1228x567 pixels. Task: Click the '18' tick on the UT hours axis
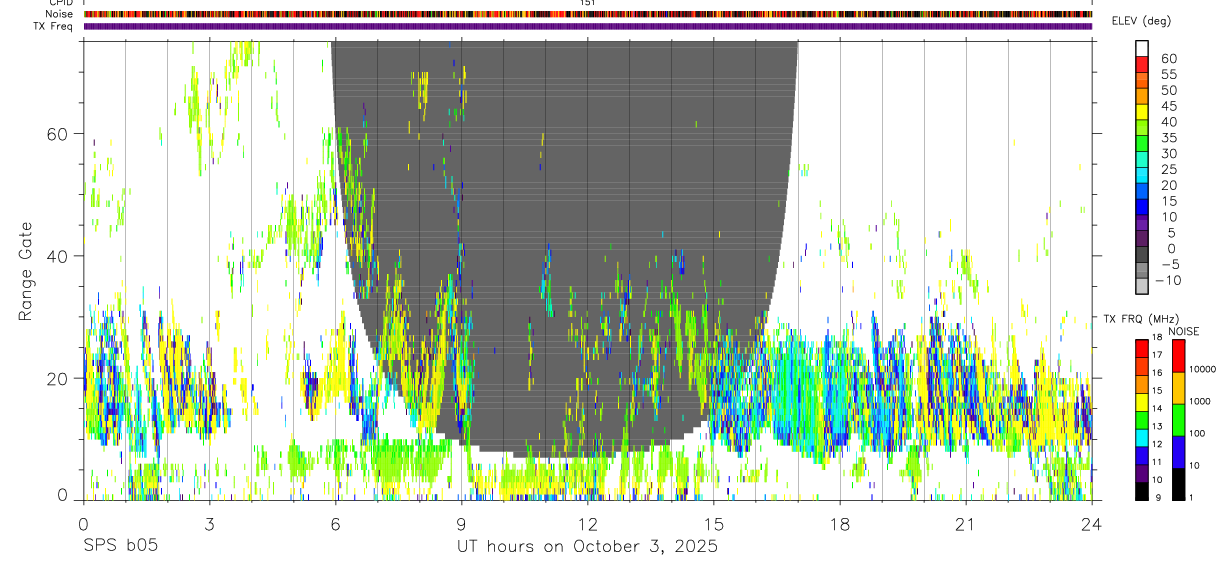coord(839,523)
